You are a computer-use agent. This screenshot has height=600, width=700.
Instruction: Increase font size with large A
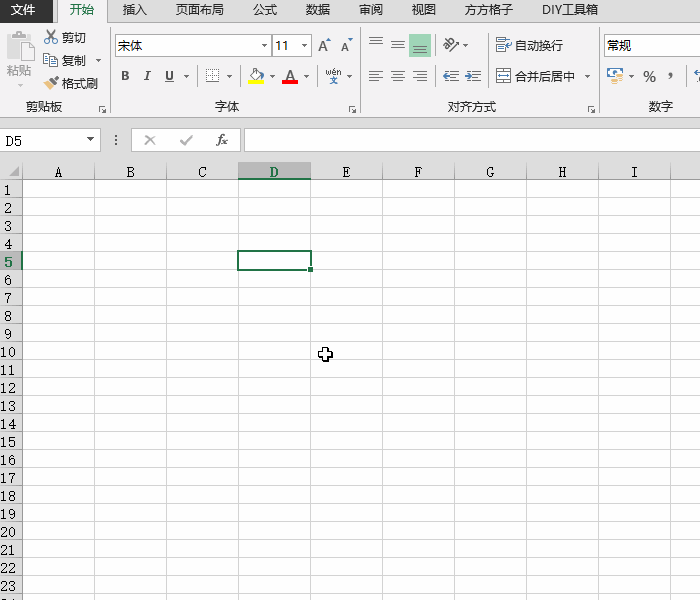click(x=324, y=46)
